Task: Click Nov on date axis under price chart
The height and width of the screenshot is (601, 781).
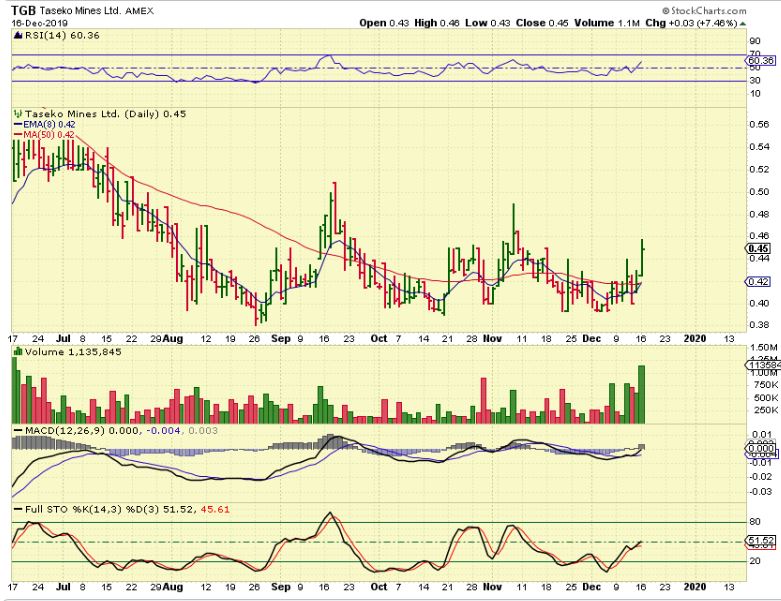Action: click(492, 339)
